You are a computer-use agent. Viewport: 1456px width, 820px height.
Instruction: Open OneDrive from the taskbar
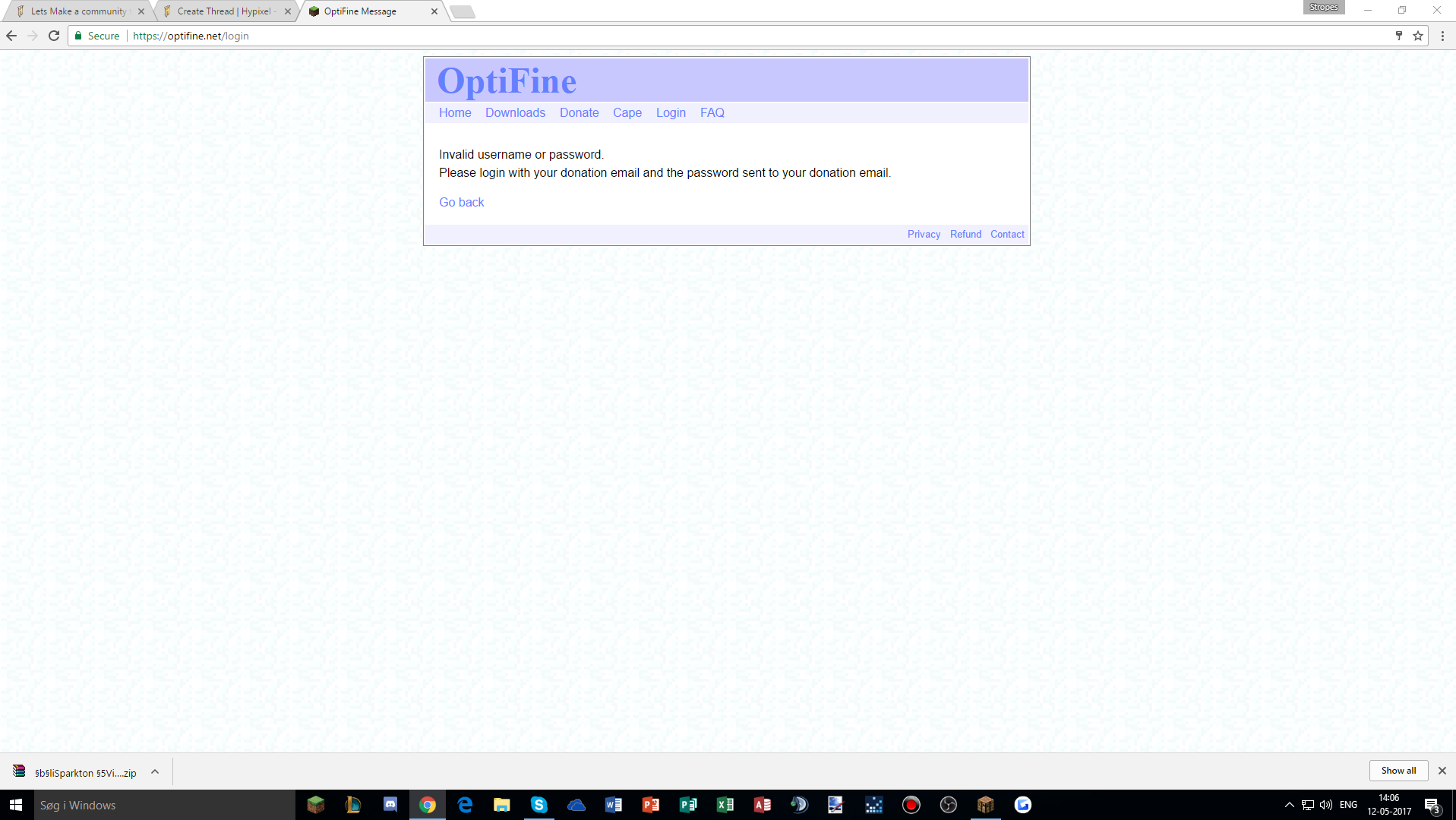coord(576,805)
